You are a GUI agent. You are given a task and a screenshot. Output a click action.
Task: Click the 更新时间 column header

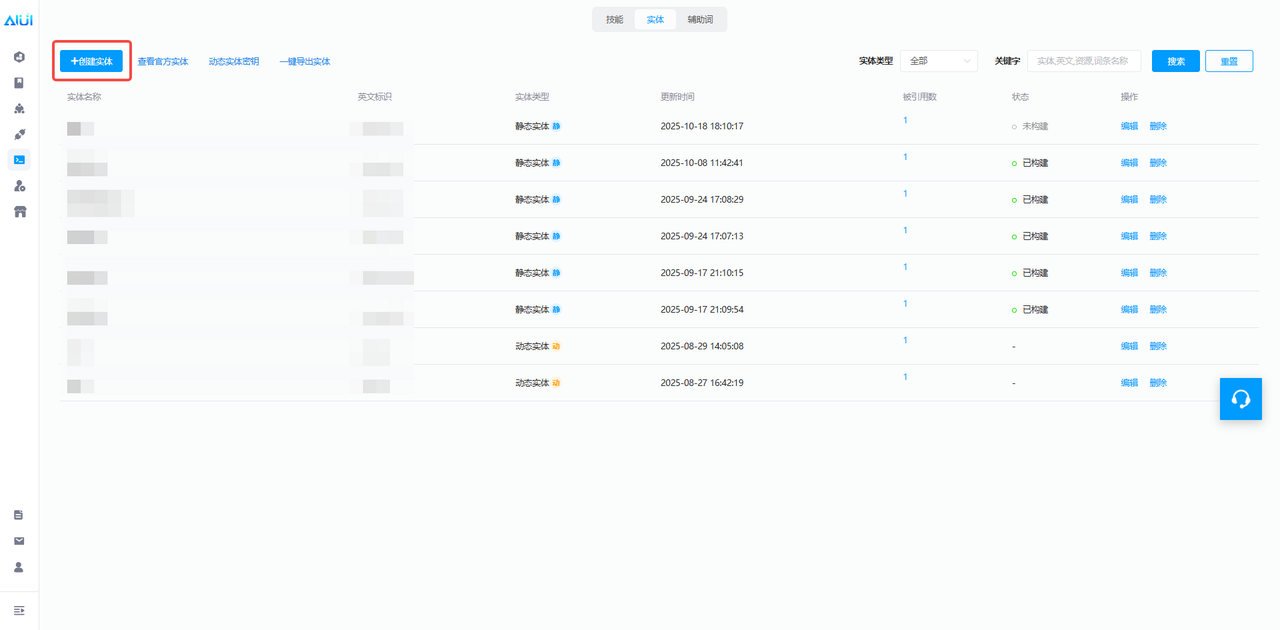coord(677,97)
